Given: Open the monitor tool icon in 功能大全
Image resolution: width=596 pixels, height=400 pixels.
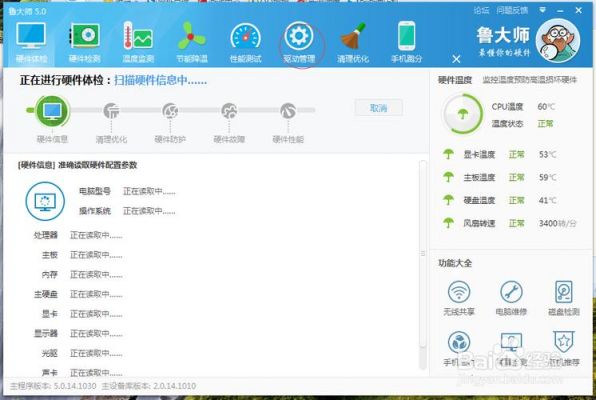Looking at the screenshot, I should coord(511,342).
